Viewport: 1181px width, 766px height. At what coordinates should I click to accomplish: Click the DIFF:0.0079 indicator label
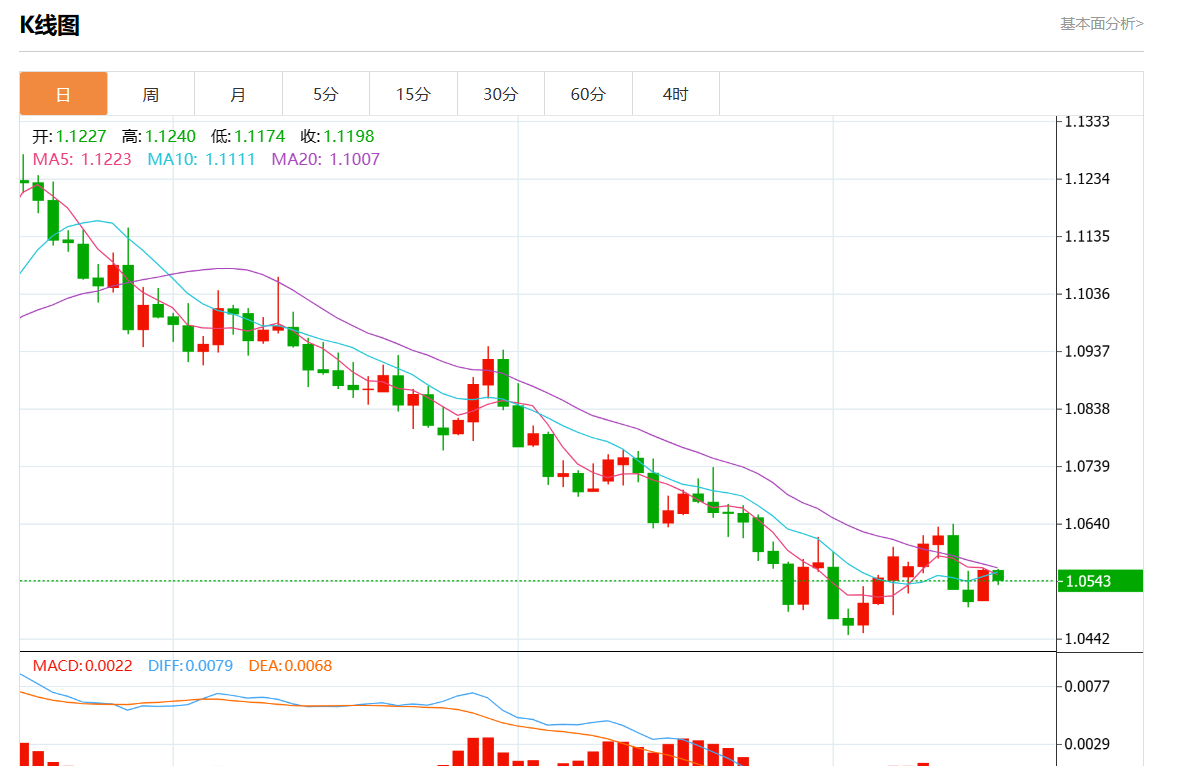[x=191, y=666]
